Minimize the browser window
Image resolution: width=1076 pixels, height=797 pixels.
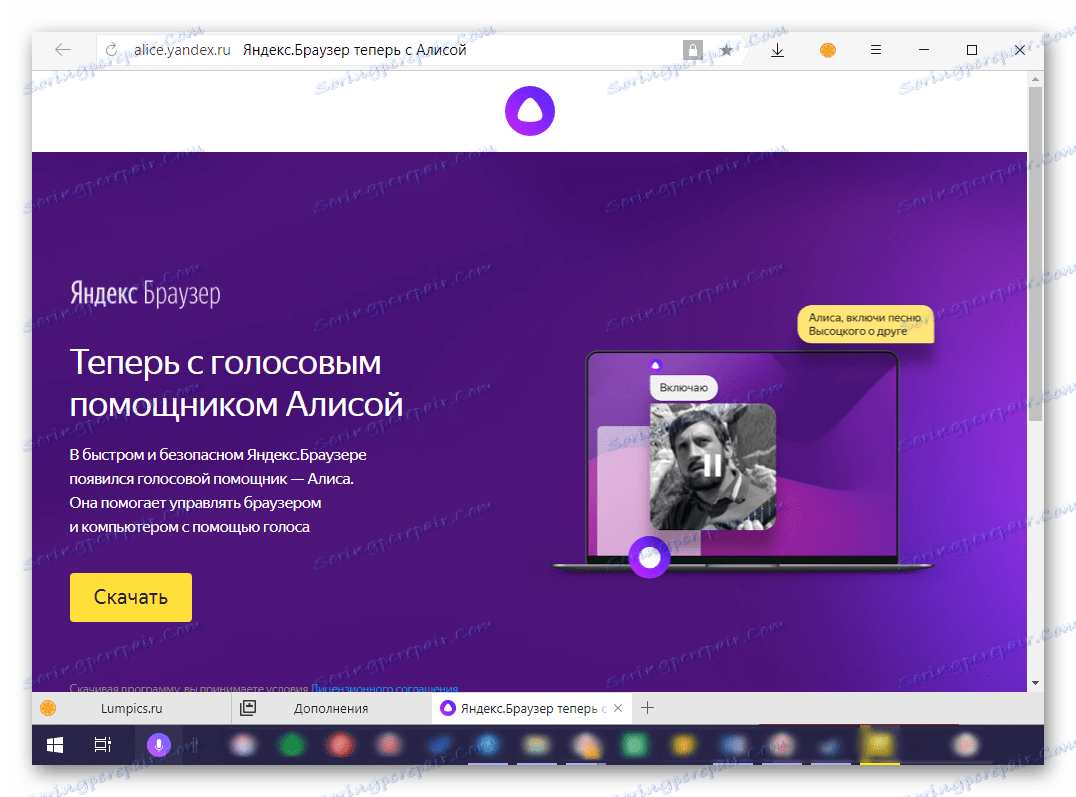(924, 49)
